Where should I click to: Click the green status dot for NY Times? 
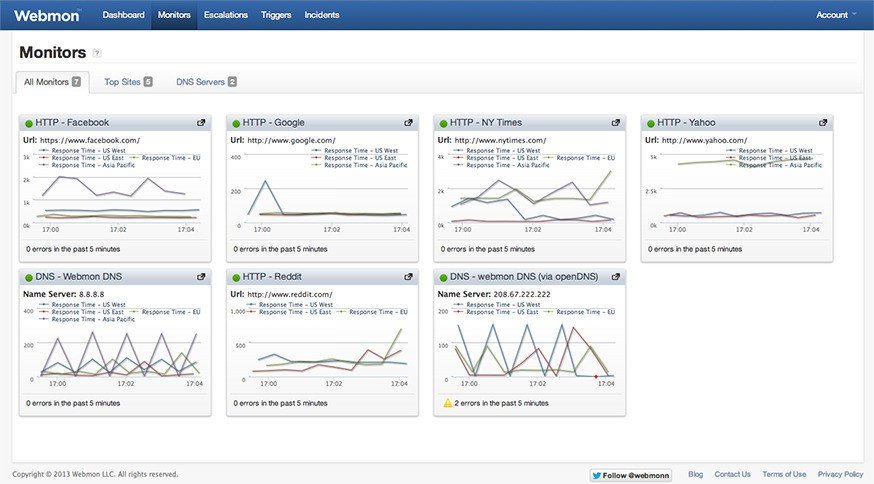444,124
